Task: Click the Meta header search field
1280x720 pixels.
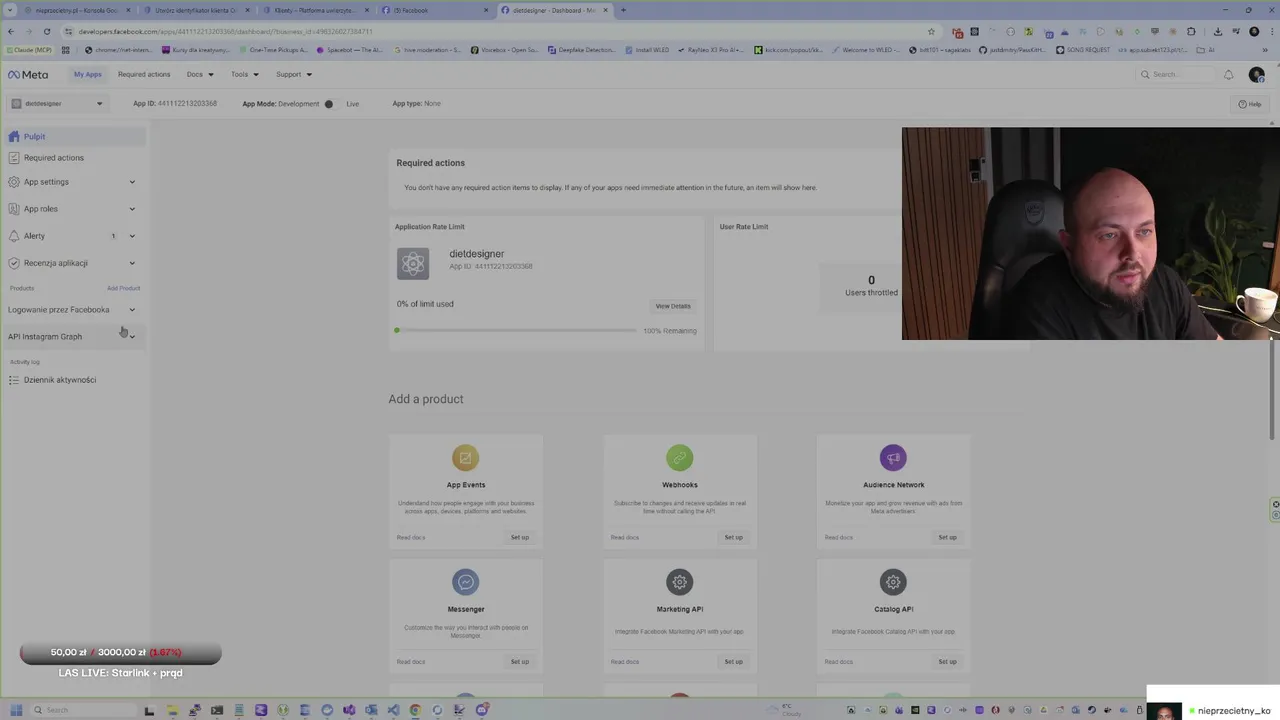Action: click(1175, 74)
